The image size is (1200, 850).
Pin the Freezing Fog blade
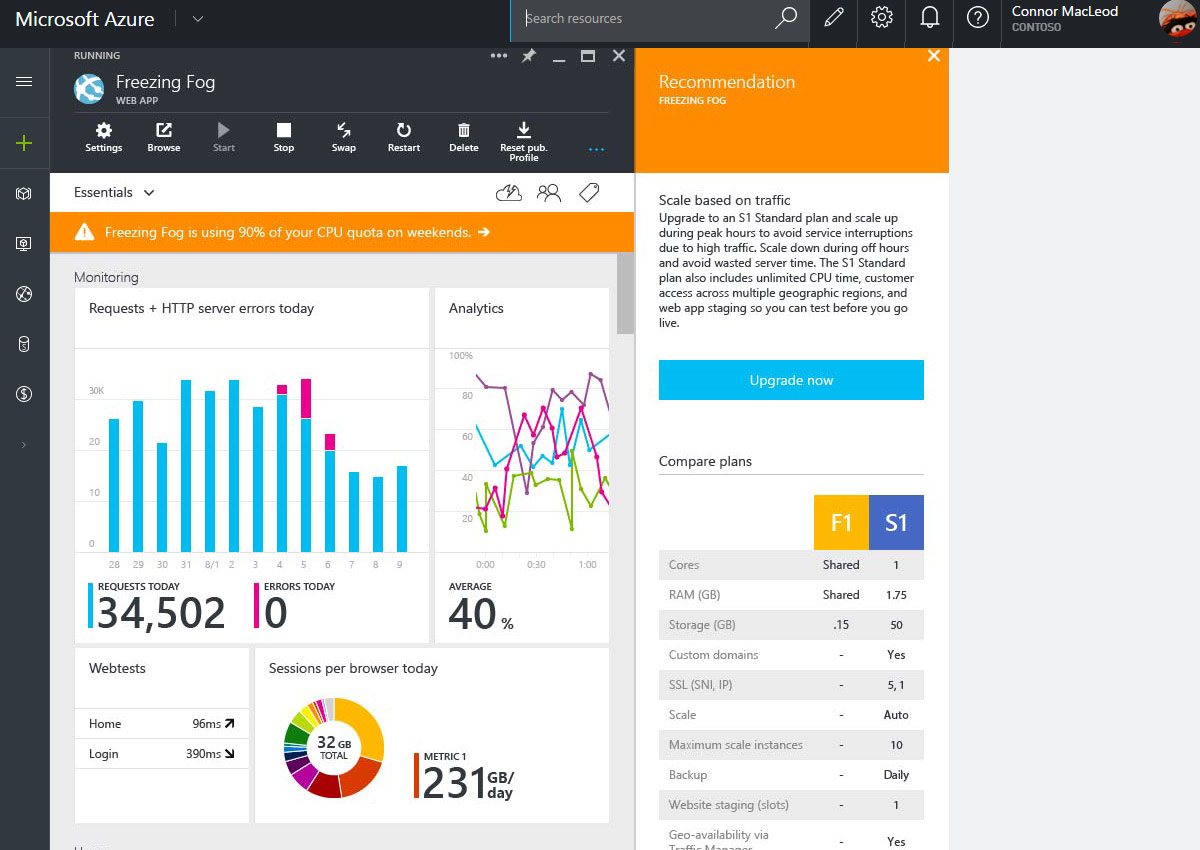(529, 56)
